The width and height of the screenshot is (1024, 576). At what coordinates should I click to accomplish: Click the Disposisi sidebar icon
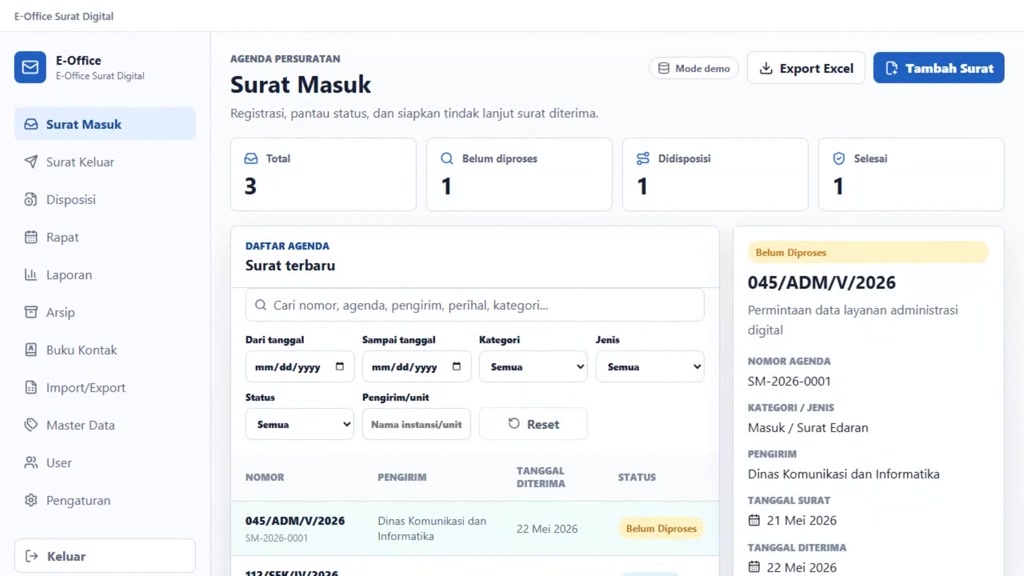tap(31, 199)
